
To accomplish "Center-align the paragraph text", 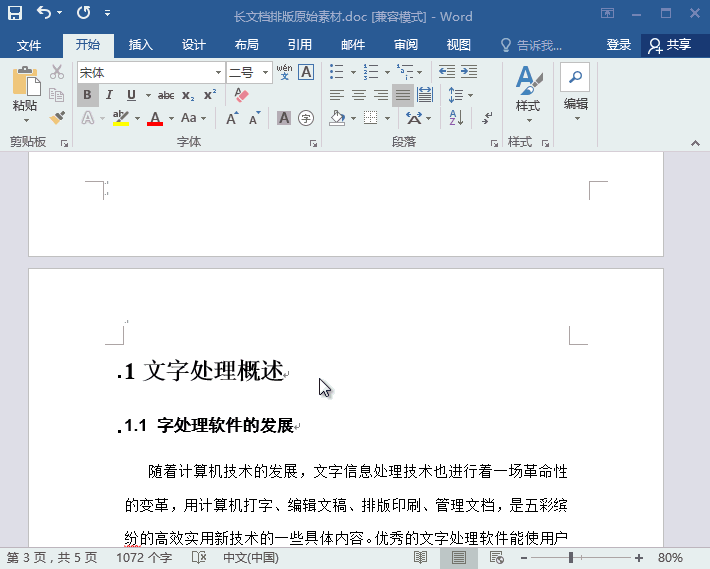I will (x=358, y=95).
